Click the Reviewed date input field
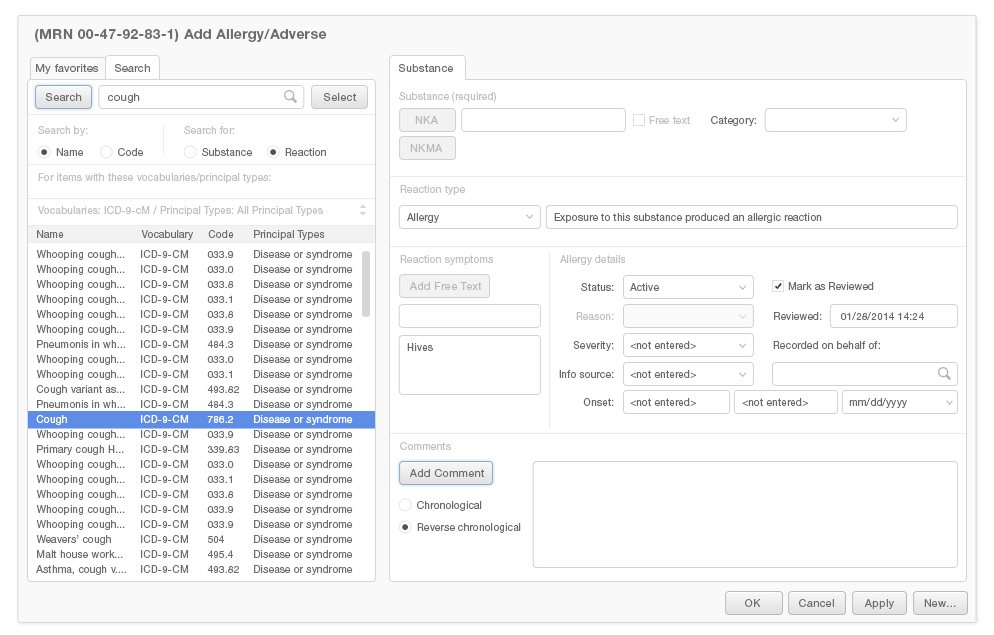994x635 pixels. pyautogui.click(x=893, y=316)
